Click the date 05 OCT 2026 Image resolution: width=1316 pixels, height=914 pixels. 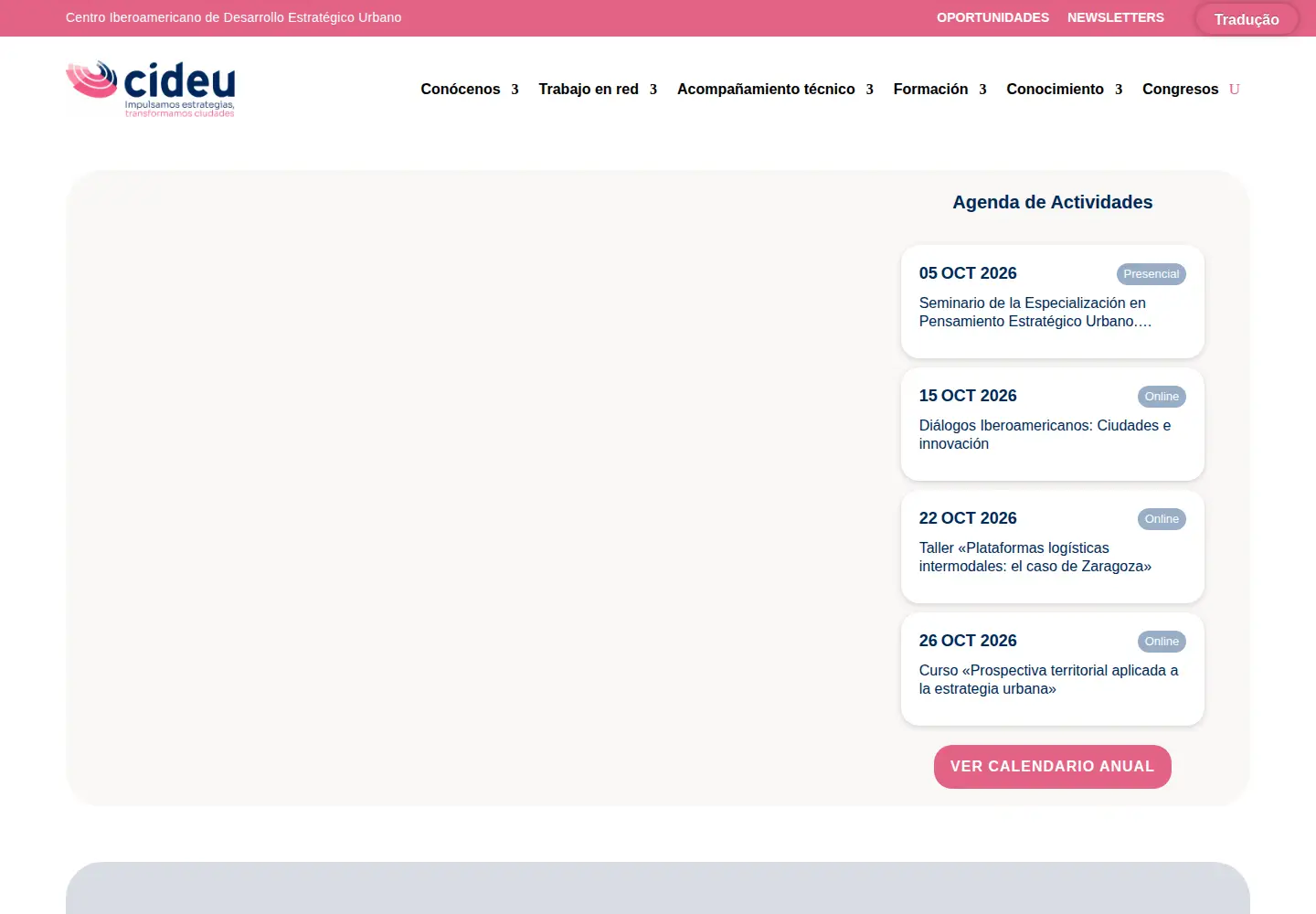tap(968, 273)
